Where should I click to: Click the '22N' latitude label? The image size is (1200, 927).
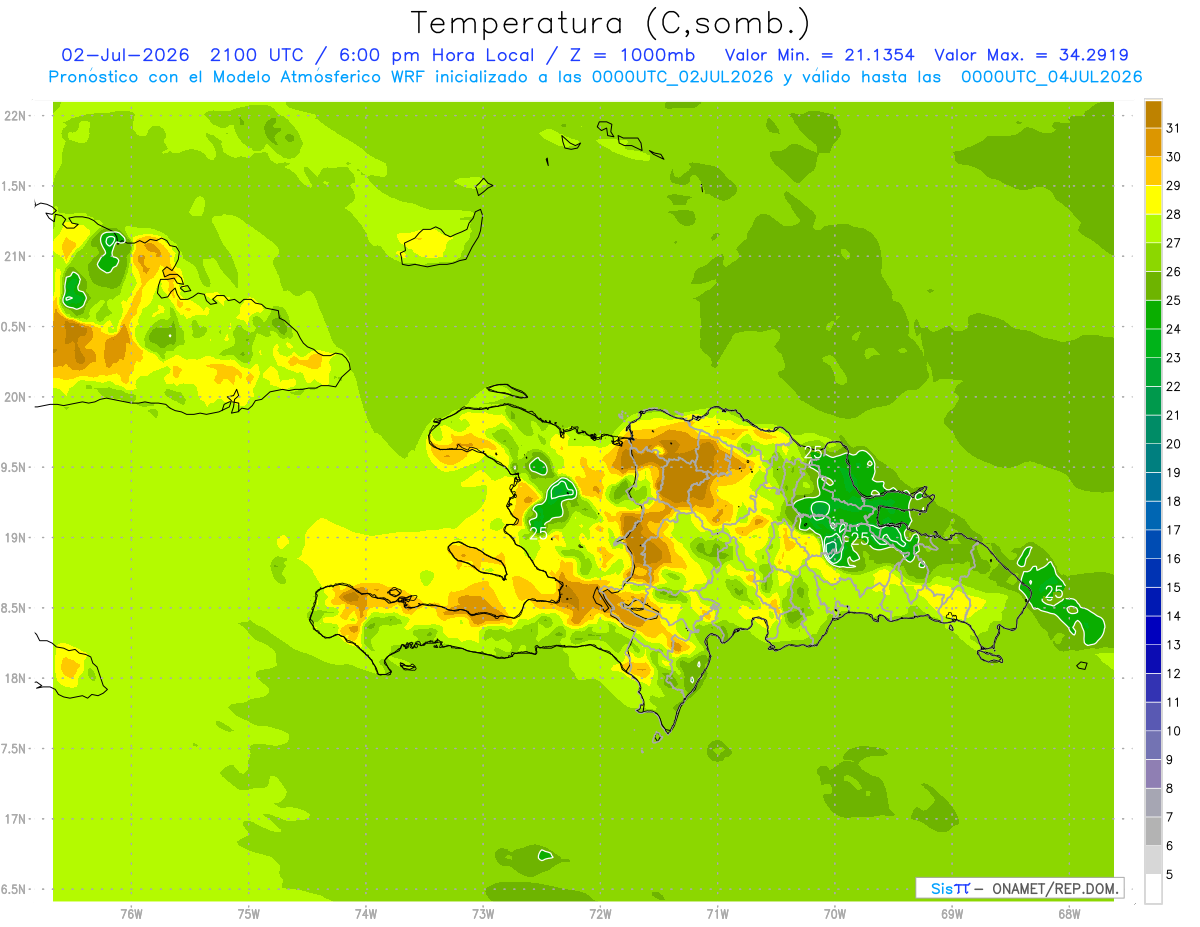(17, 115)
